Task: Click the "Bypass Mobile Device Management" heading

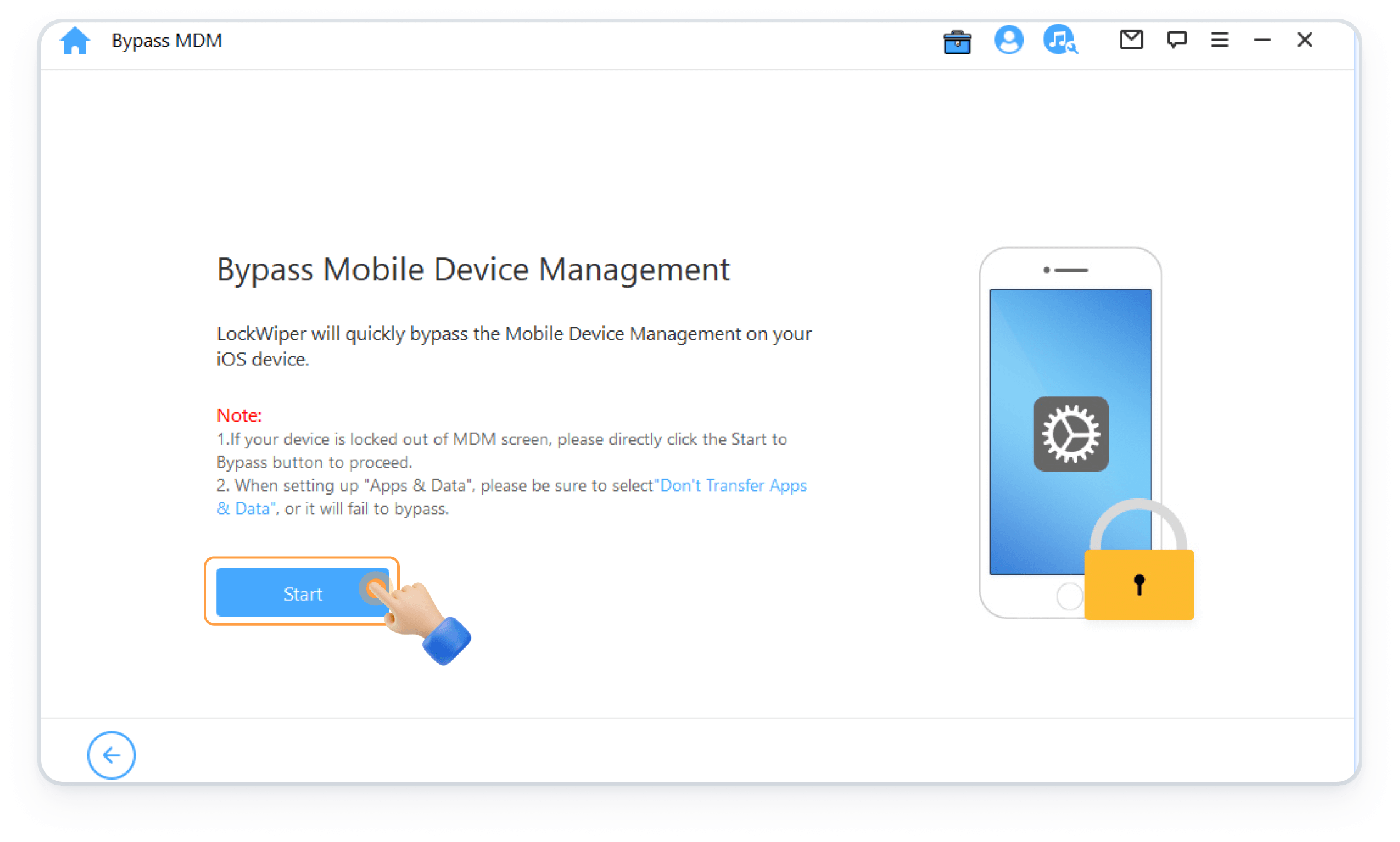Action: coord(473,270)
